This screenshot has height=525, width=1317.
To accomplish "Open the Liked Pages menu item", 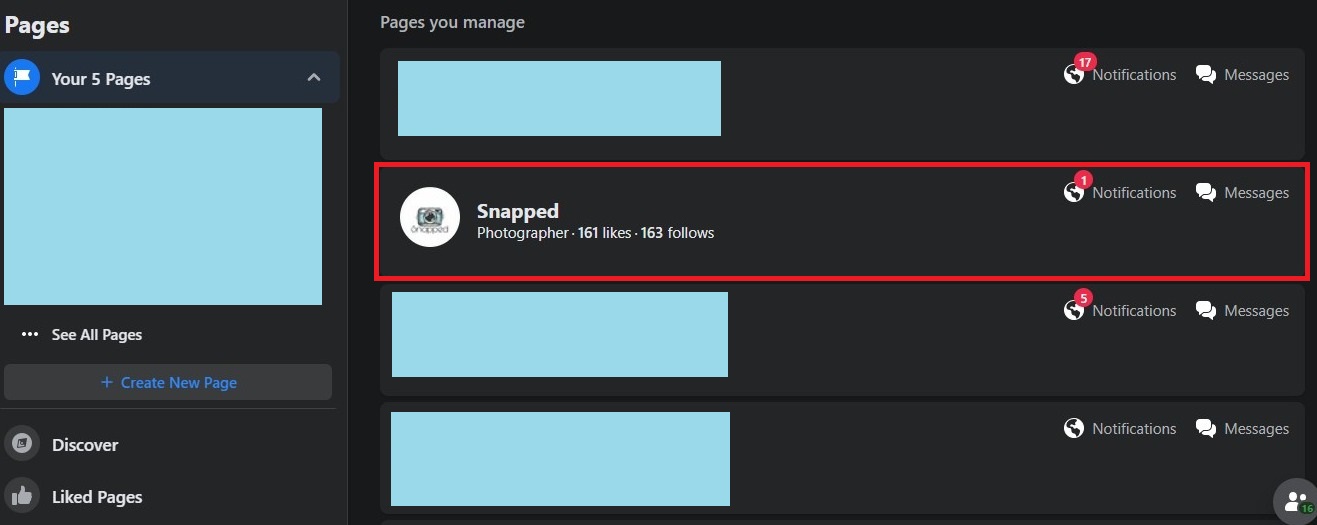I will (97, 497).
